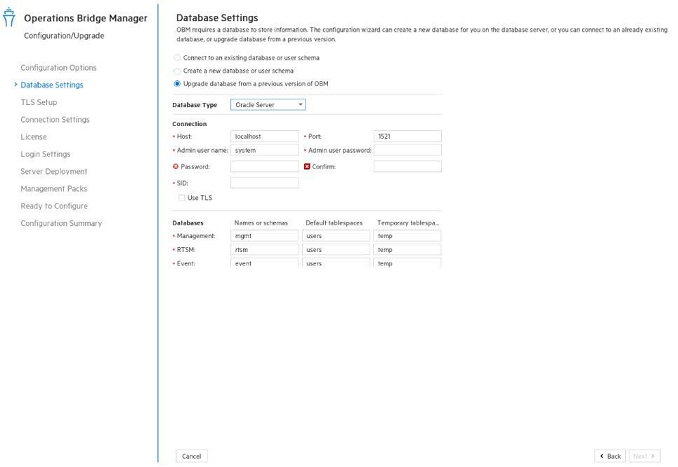
Task: Click the Management default tablespace field
Action: tap(336, 236)
